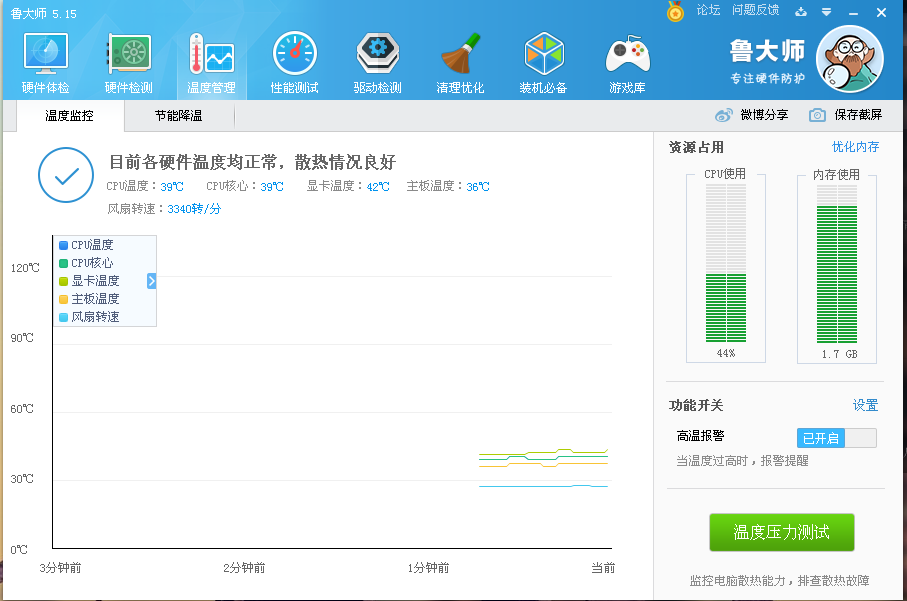Screen dimensions: 907x601
Task: Open 问题反馈 feedback link
Action: [x=755, y=10]
